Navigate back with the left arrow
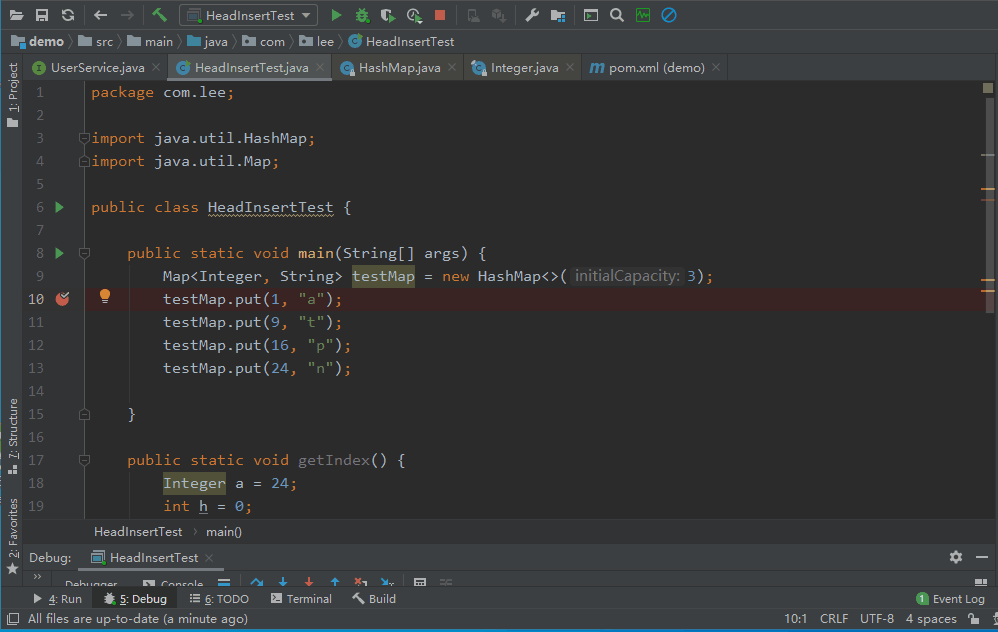 click(x=101, y=15)
